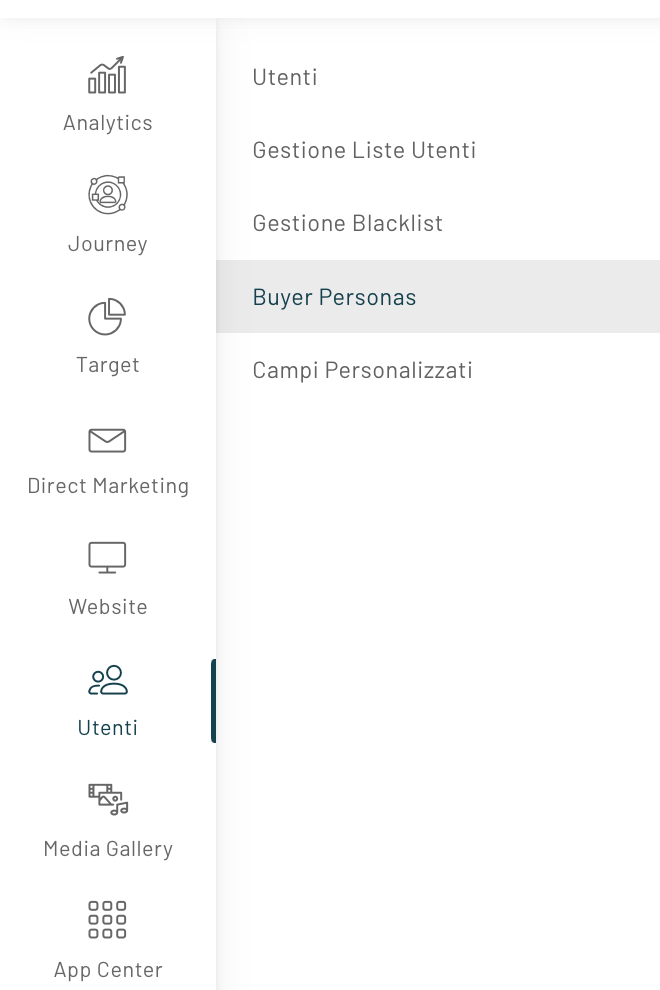The image size is (660, 990).
Task: Click the Journey label in sidebar
Action: coord(108,244)
